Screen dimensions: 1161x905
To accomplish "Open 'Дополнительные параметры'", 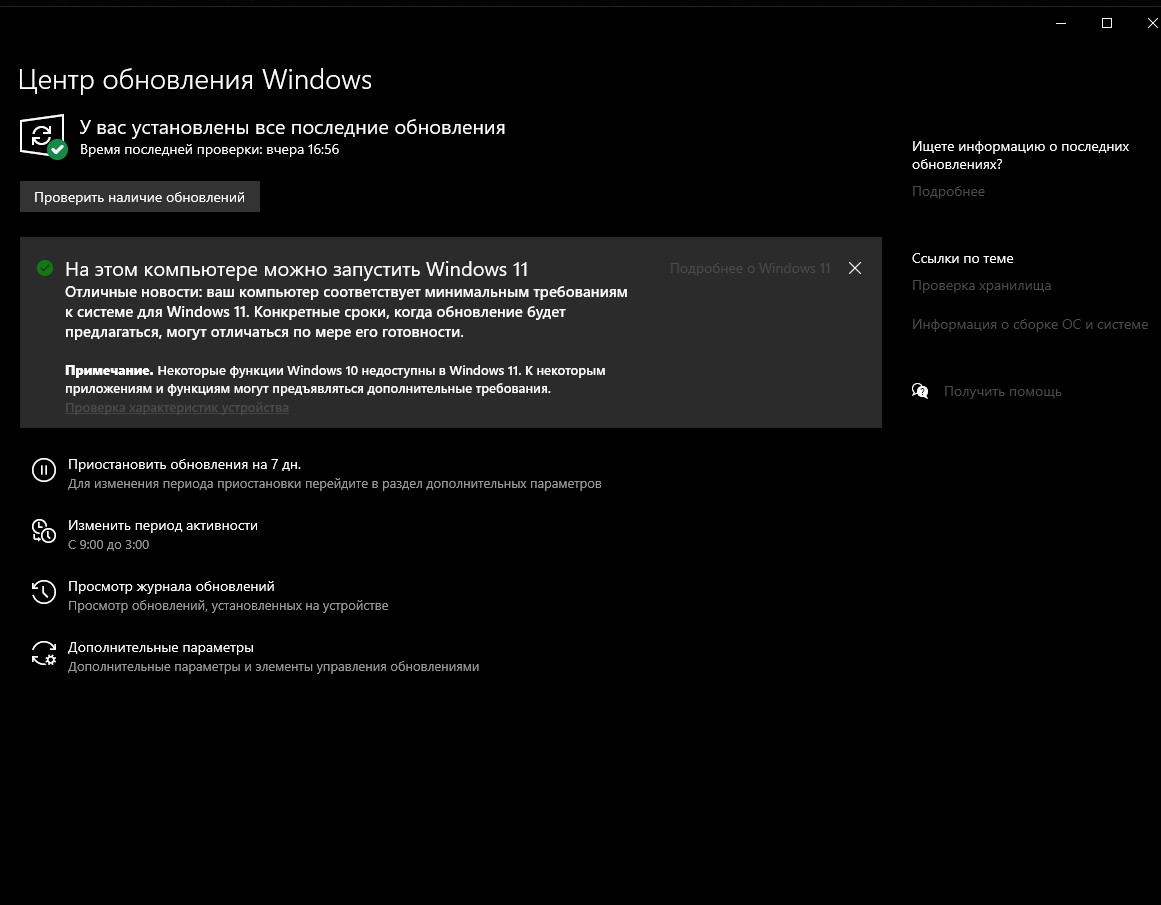I will click(161, 647).
